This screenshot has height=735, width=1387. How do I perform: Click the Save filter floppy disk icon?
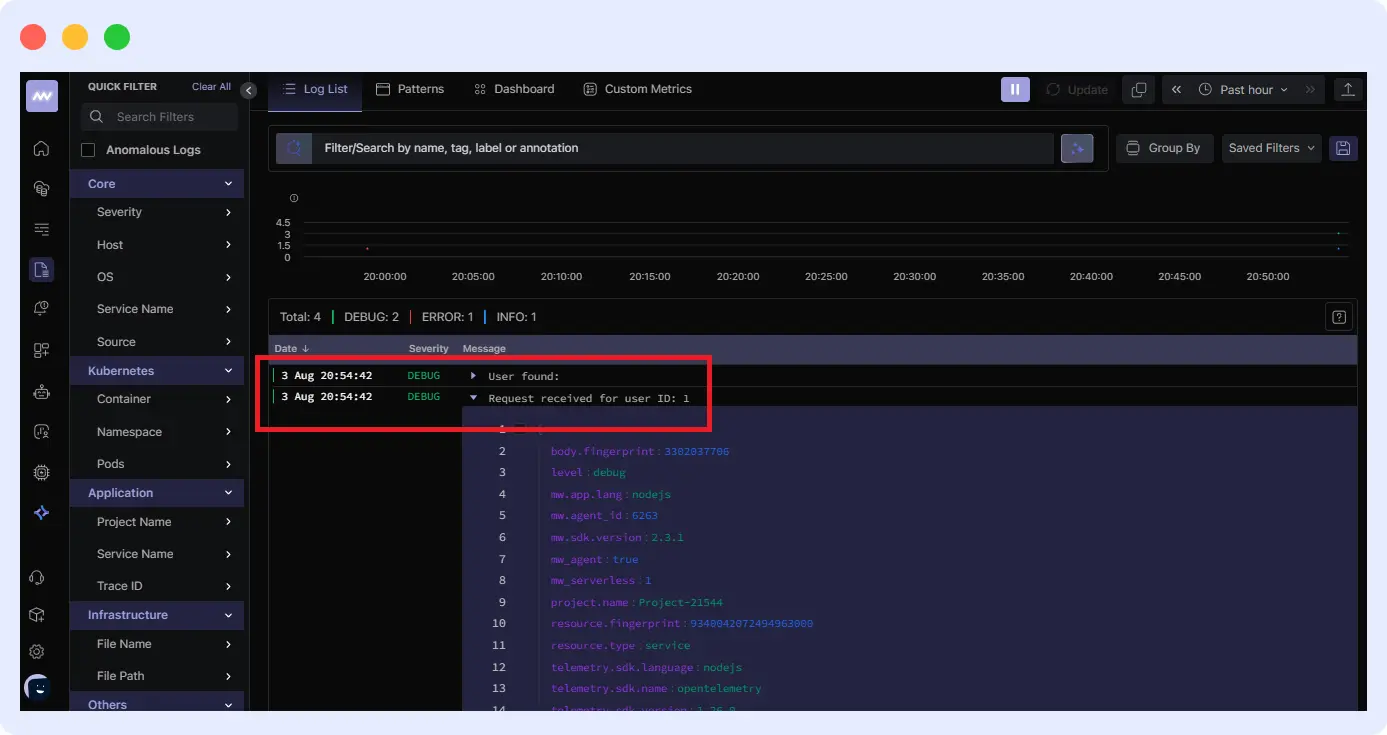coord(1343,148)
